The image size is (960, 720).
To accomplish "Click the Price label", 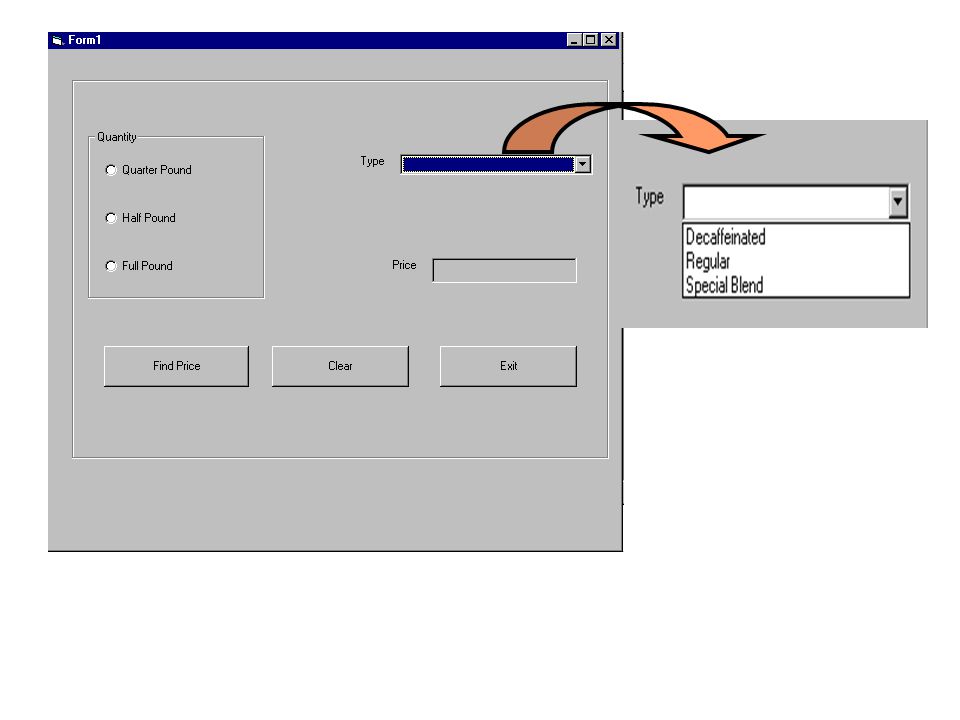I will pos(404,265).
